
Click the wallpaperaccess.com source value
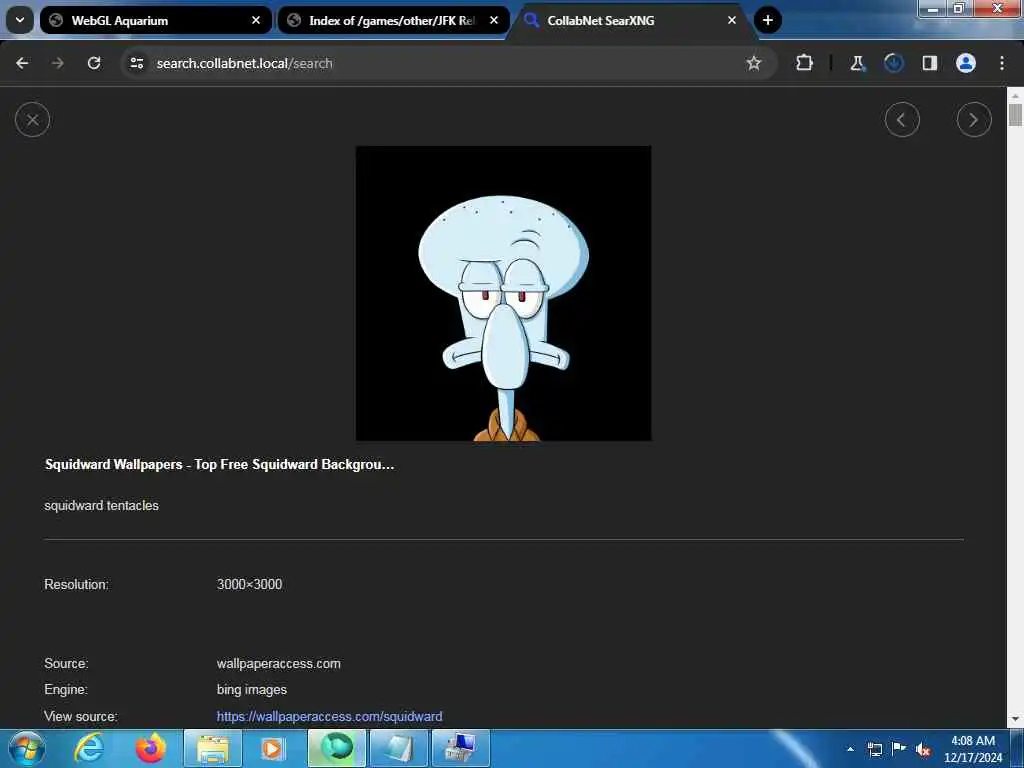[x=279, y=664]
